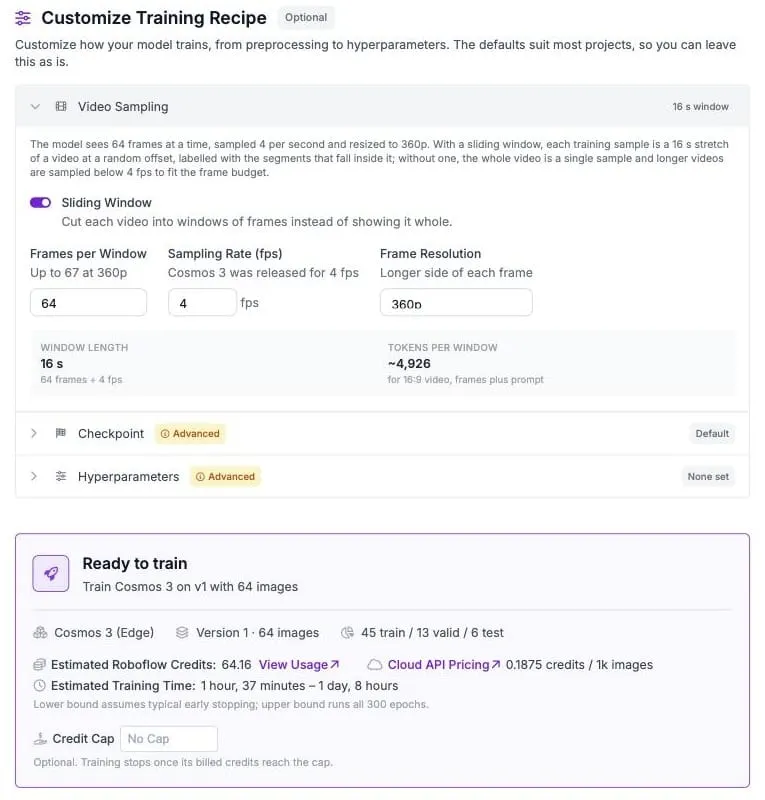Click the clock icon beside Estimated Training Time
Screen dimensions: 765x800
[x=39, y=685]
